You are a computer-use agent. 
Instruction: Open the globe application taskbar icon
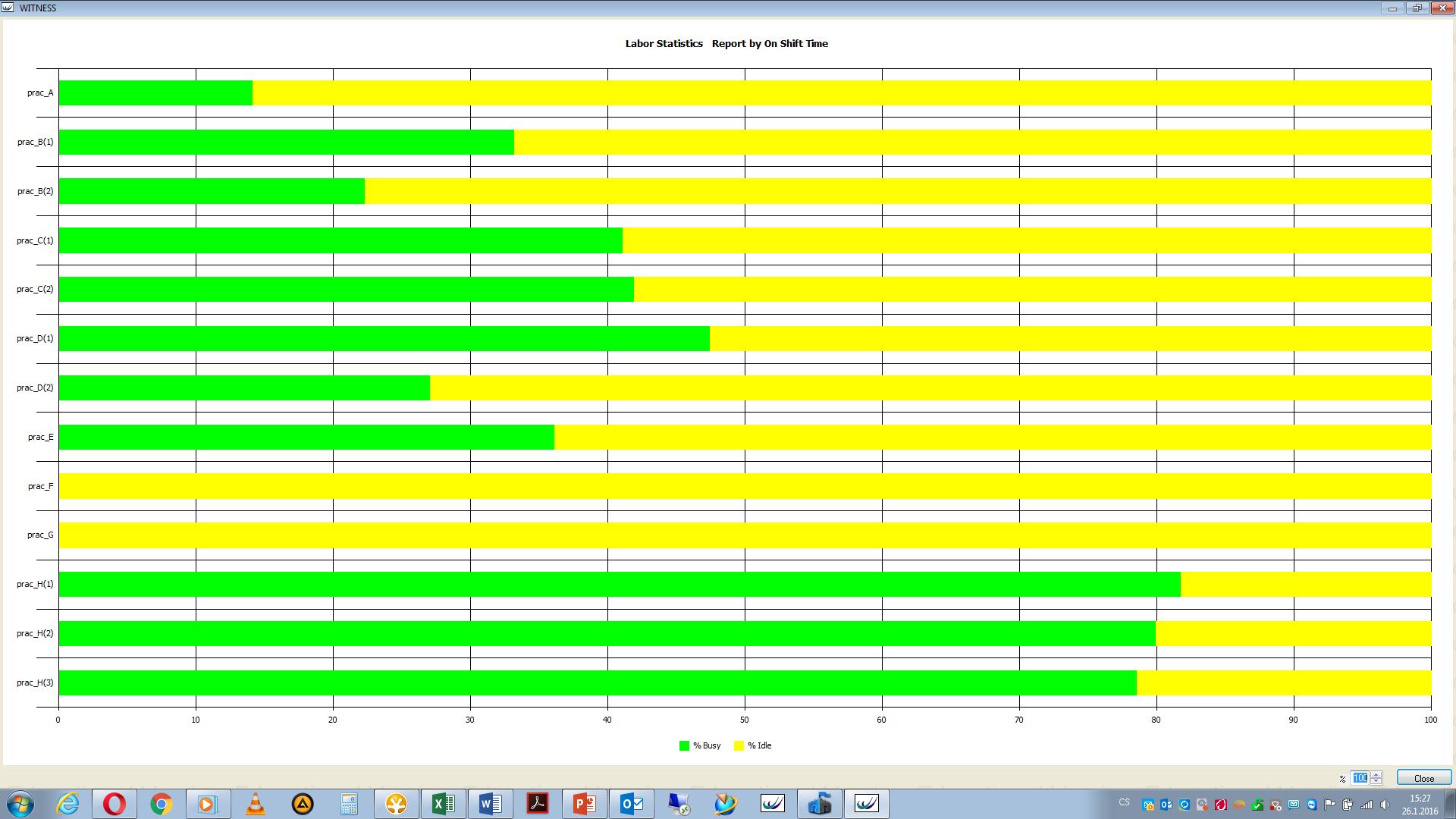[x=726, y=804]
